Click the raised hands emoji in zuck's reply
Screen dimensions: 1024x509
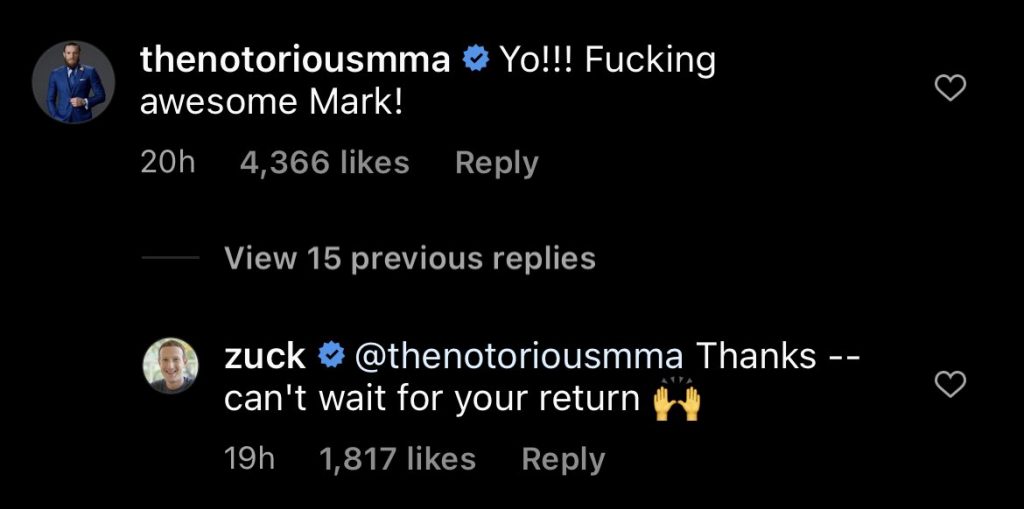676,401
